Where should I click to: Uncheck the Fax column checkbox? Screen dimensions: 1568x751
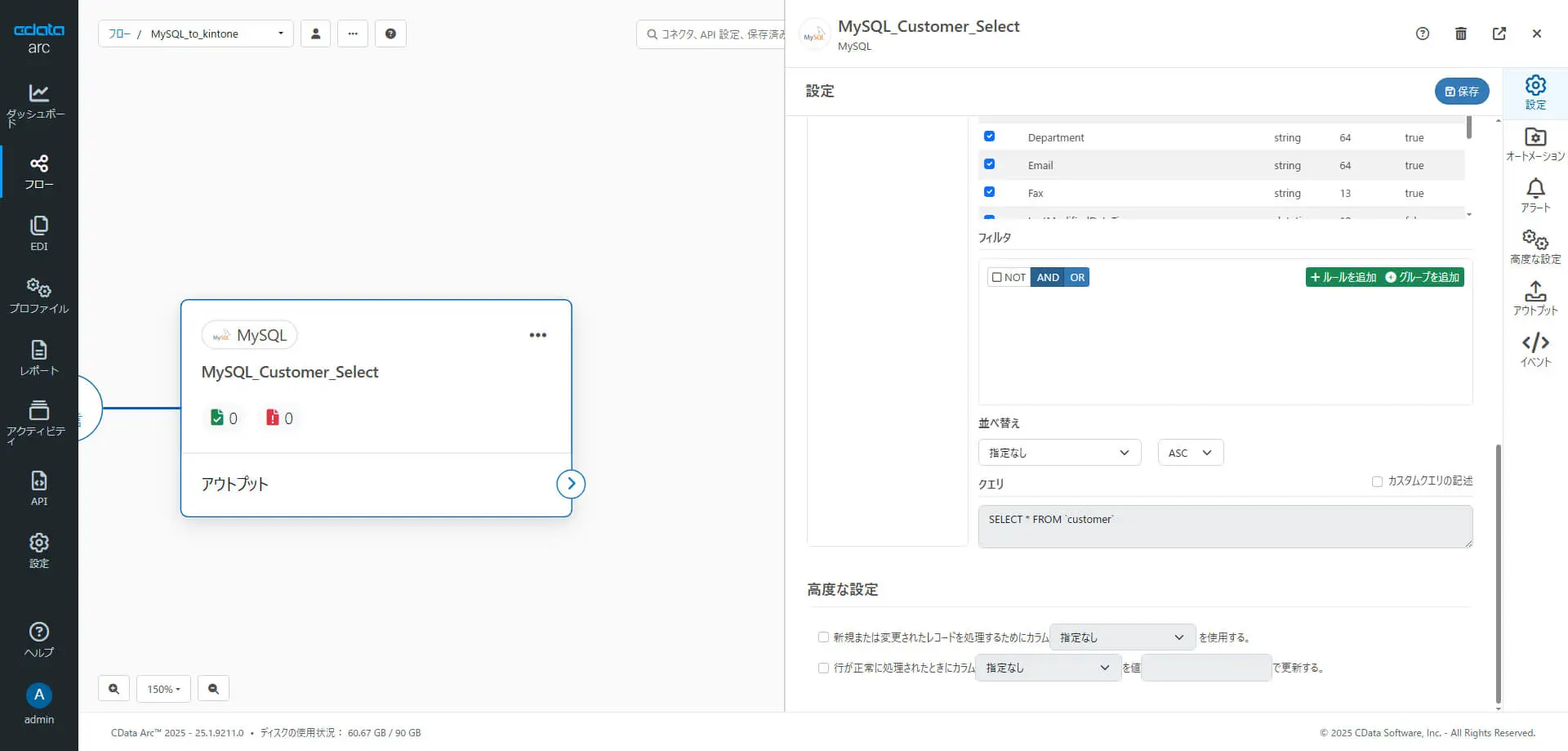[989, 192]
